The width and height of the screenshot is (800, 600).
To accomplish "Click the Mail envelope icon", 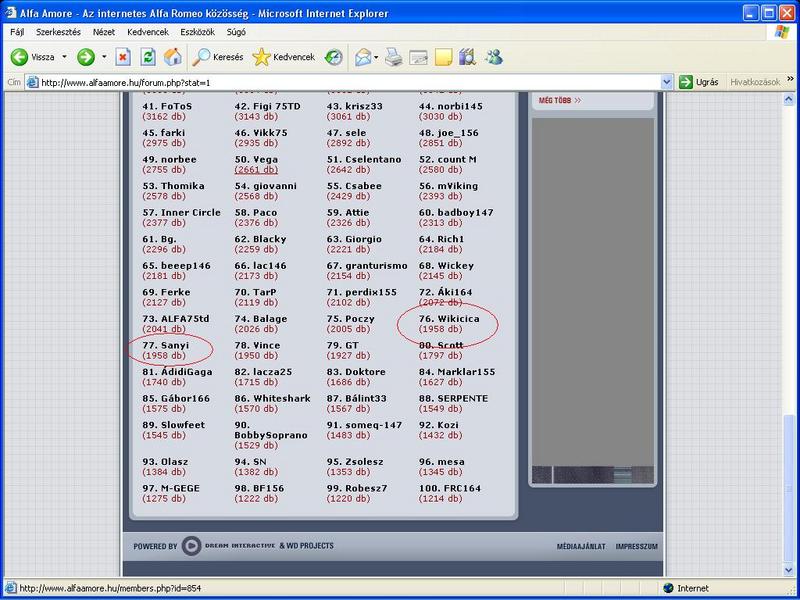I will (363, 57).
